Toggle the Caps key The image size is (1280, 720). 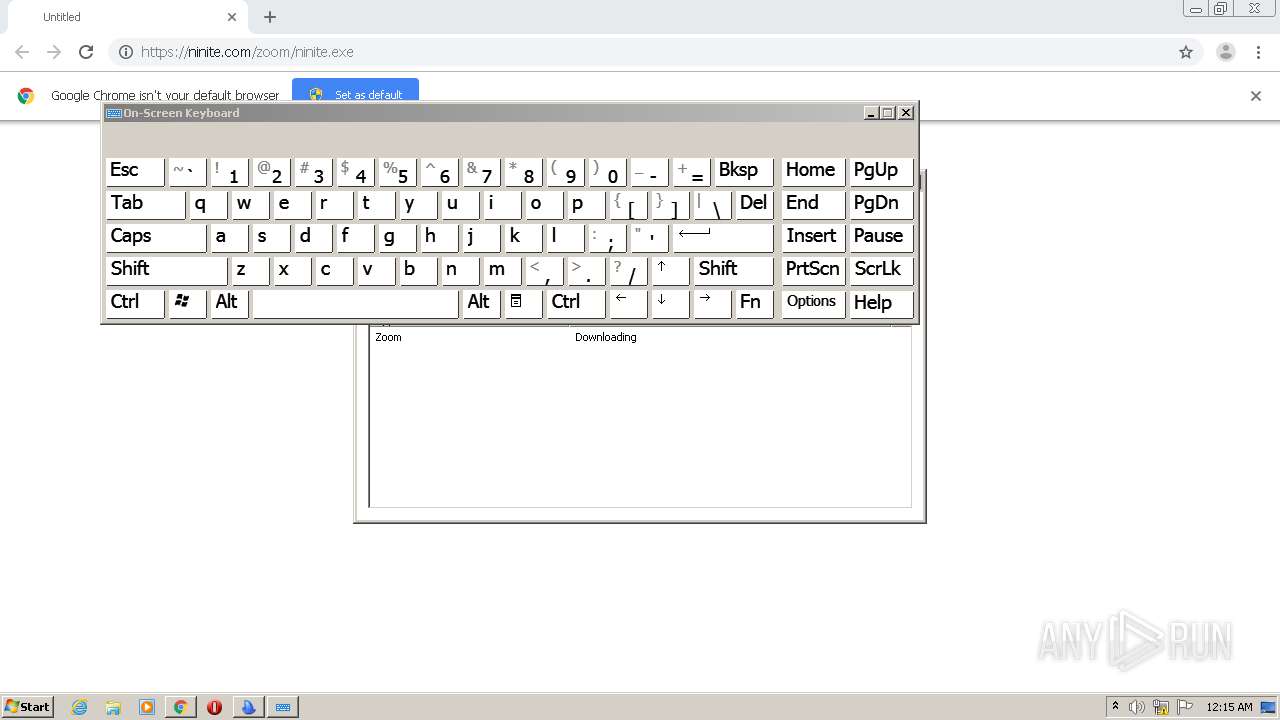click(155, 237)
